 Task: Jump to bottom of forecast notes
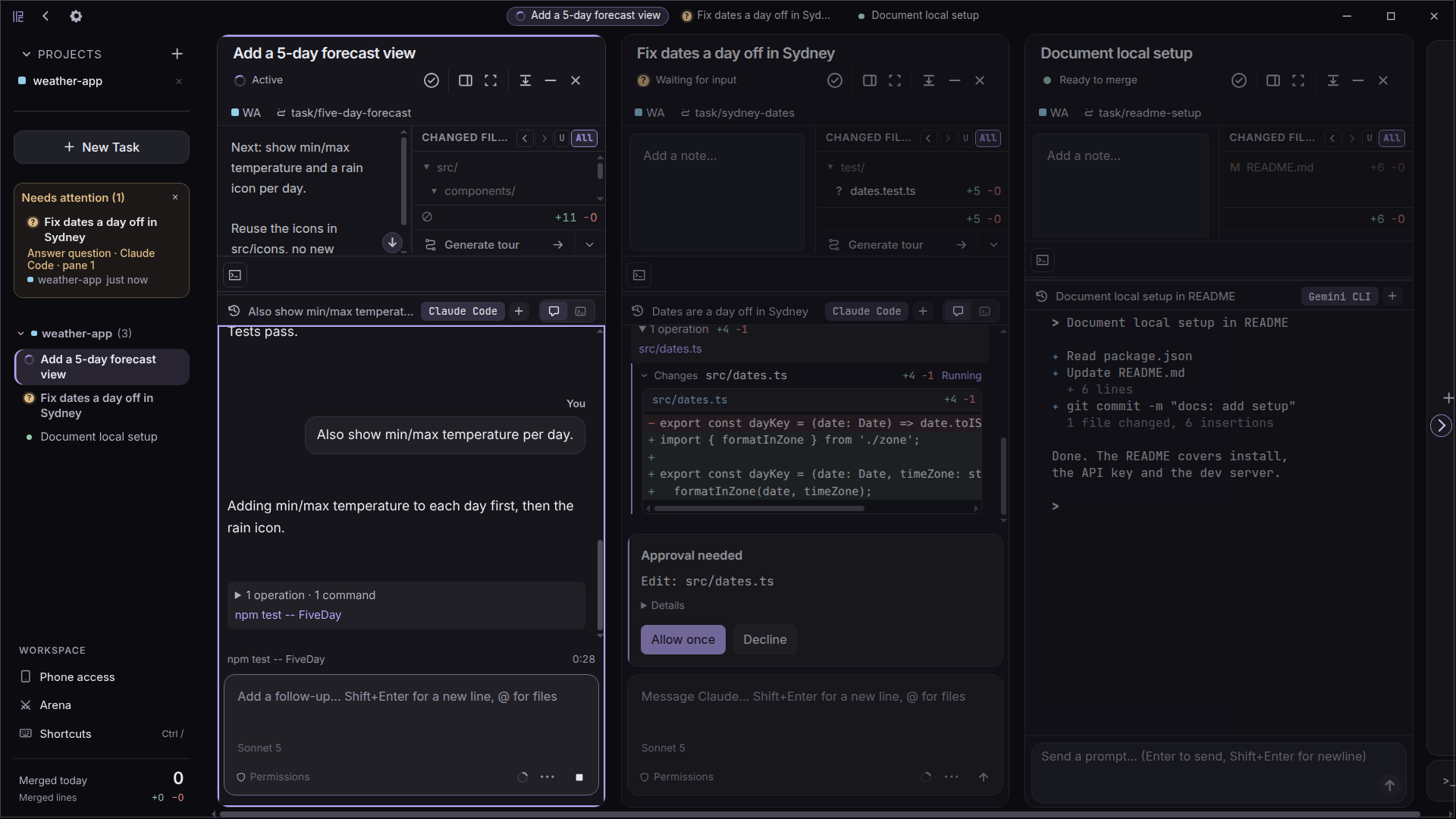pyautogui.click(x=392, y=243)
